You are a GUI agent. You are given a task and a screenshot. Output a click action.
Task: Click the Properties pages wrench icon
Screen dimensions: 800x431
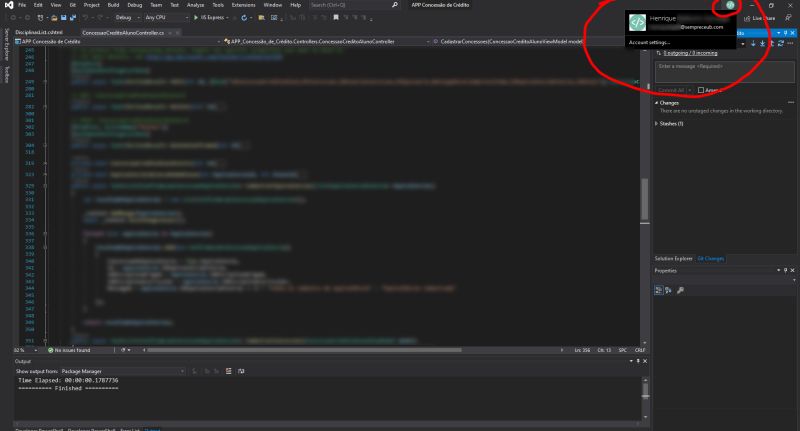[680, 290]
